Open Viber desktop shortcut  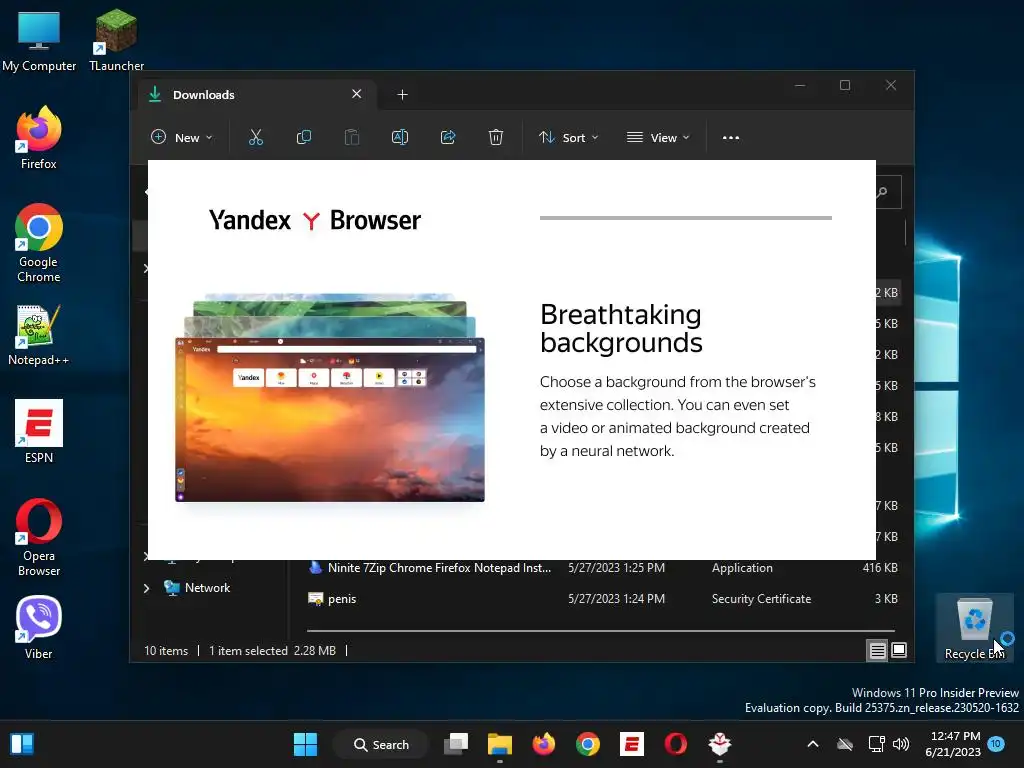tap(39, 628)
